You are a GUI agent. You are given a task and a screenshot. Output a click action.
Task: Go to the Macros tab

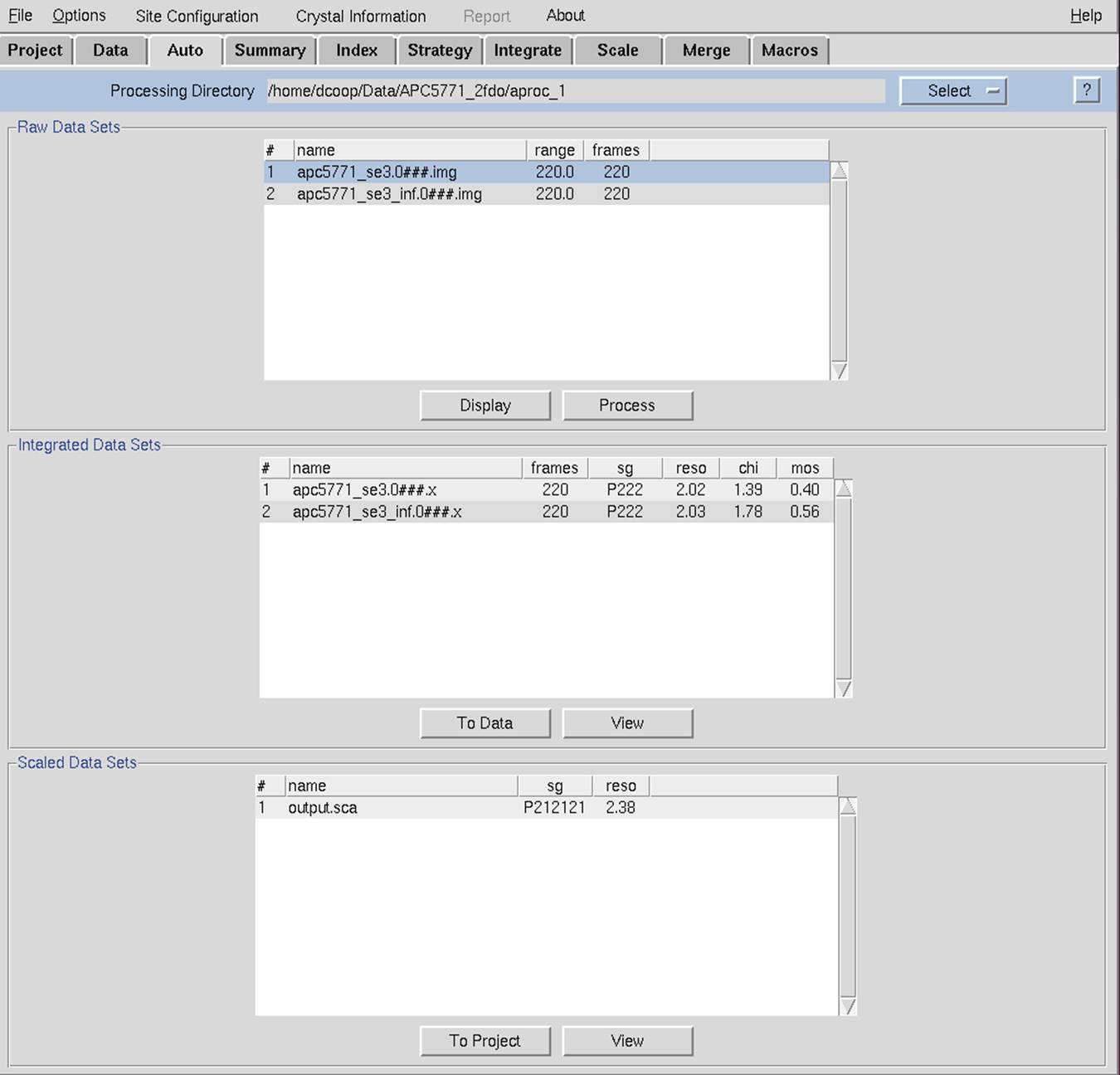click(789, 51)
